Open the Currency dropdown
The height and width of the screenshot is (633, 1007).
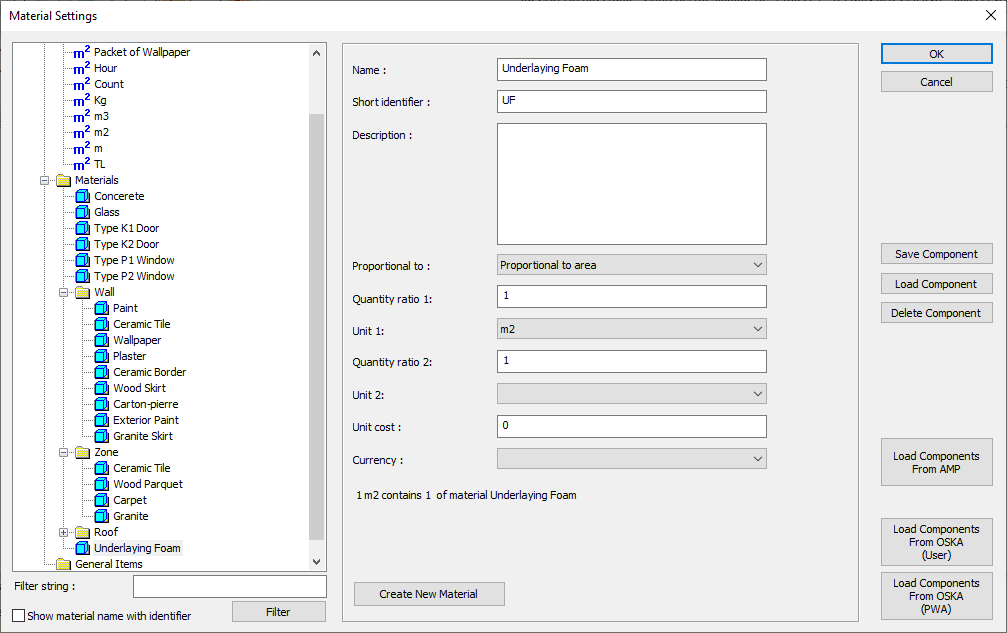coord(631,459)
